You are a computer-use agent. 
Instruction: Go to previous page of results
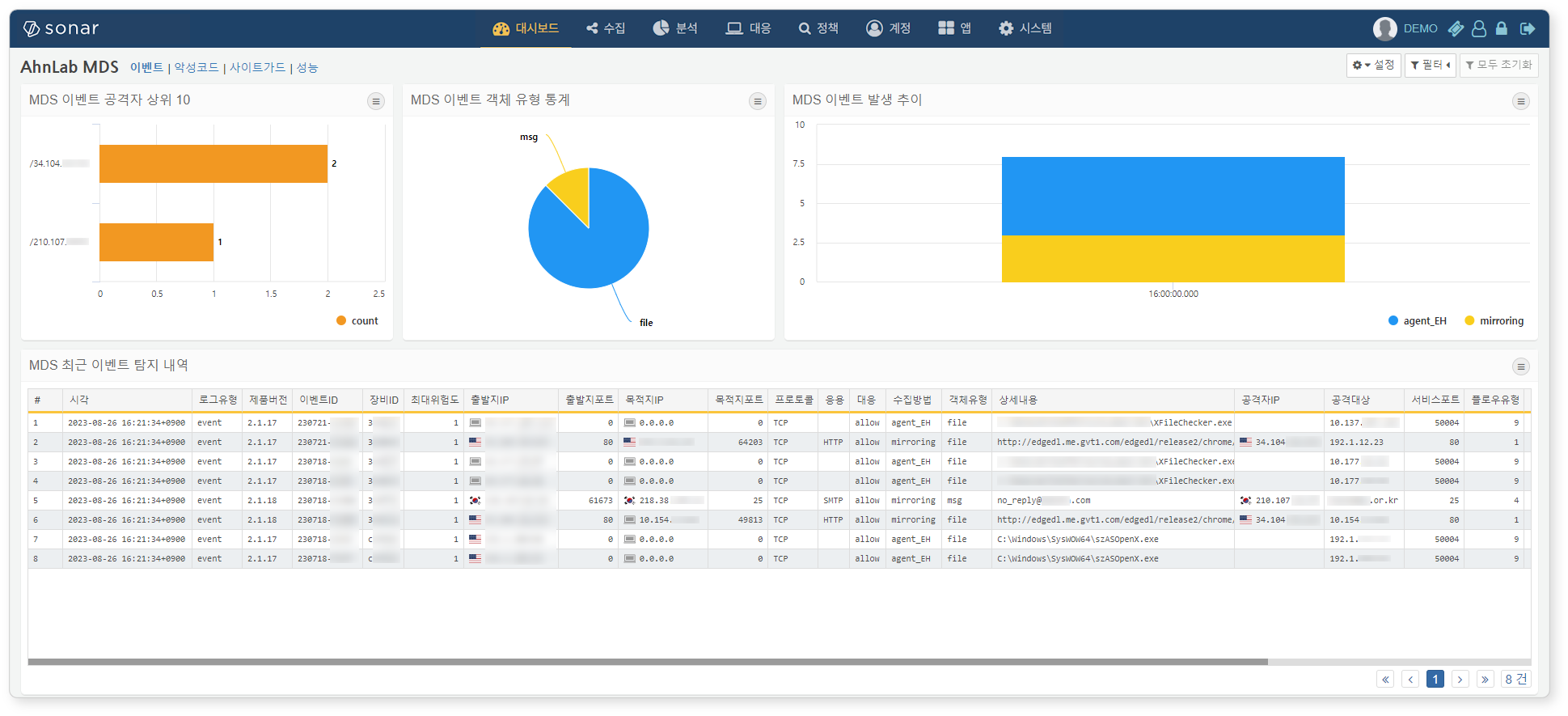tap(1410, 679)
